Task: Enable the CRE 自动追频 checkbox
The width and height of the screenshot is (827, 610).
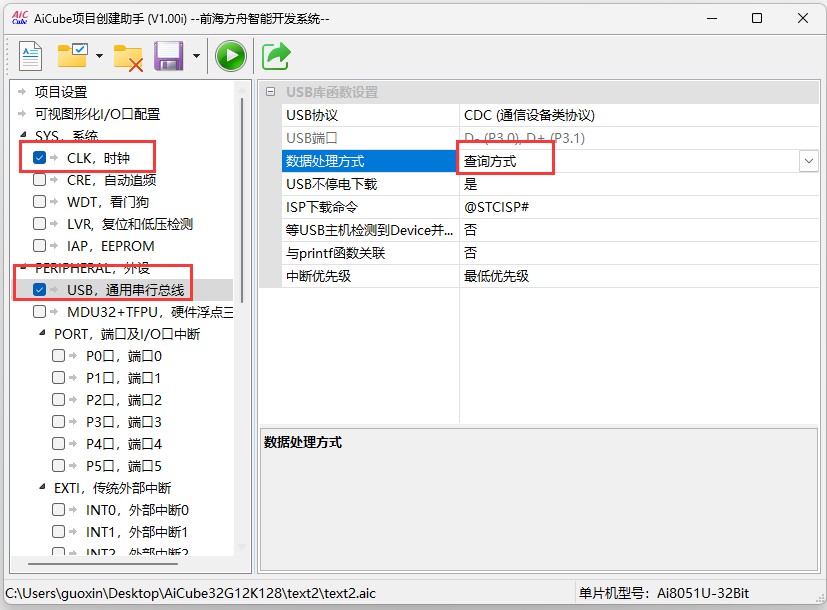Action: [40, 180]
